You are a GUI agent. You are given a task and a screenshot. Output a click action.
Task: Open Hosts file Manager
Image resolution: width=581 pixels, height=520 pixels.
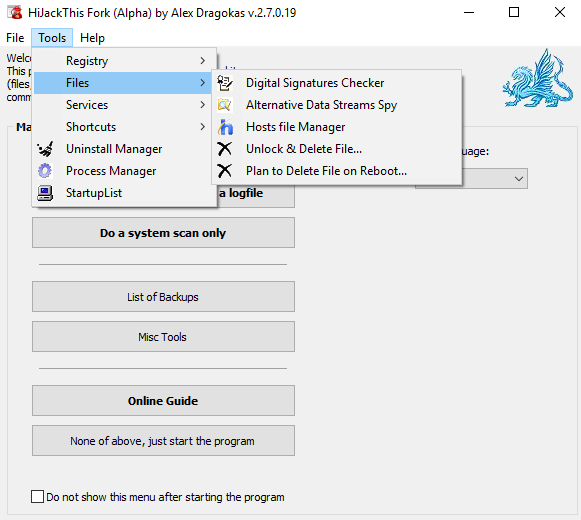click(337, 127)
